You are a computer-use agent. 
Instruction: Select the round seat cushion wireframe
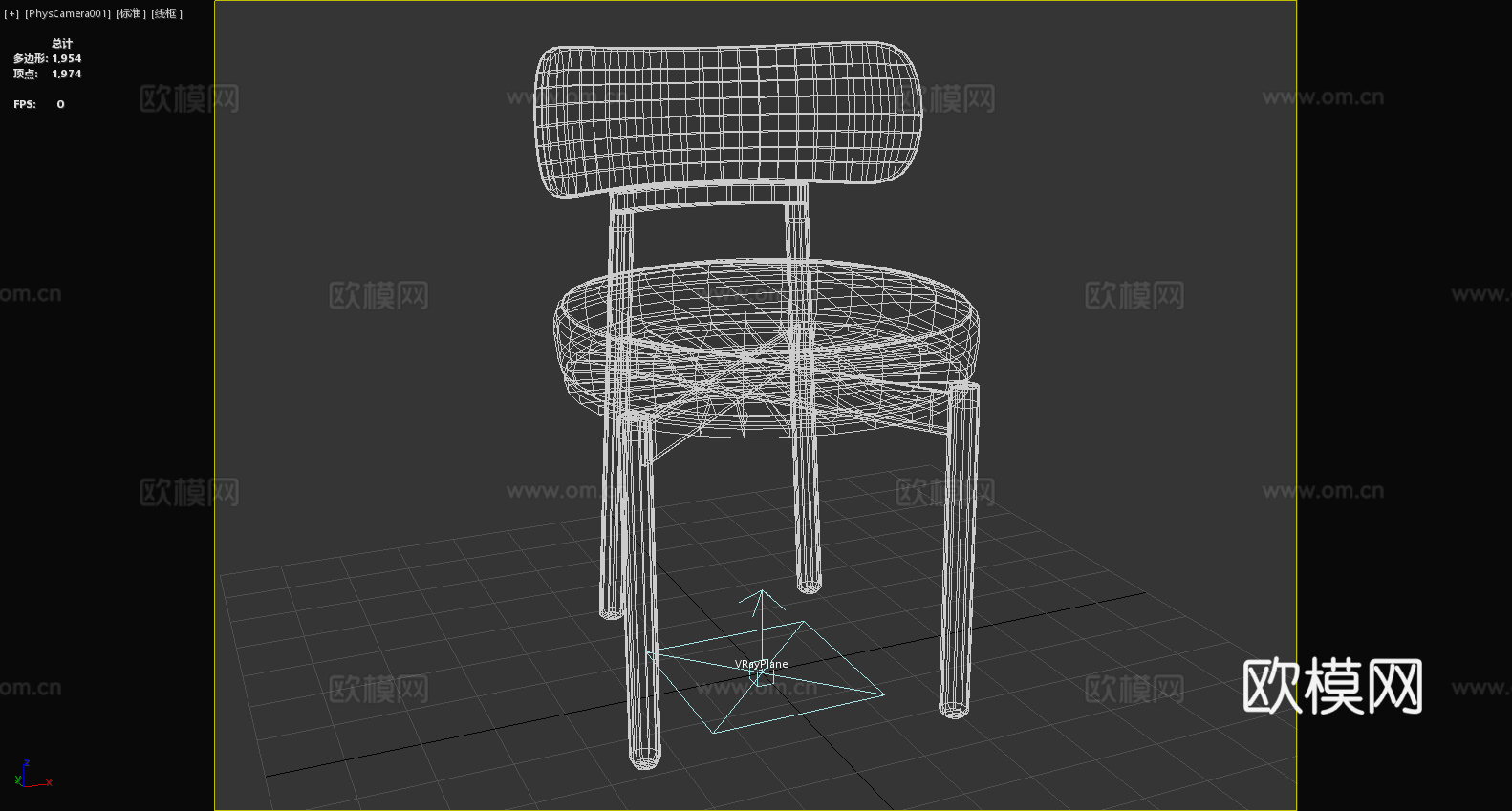[767, 348]
